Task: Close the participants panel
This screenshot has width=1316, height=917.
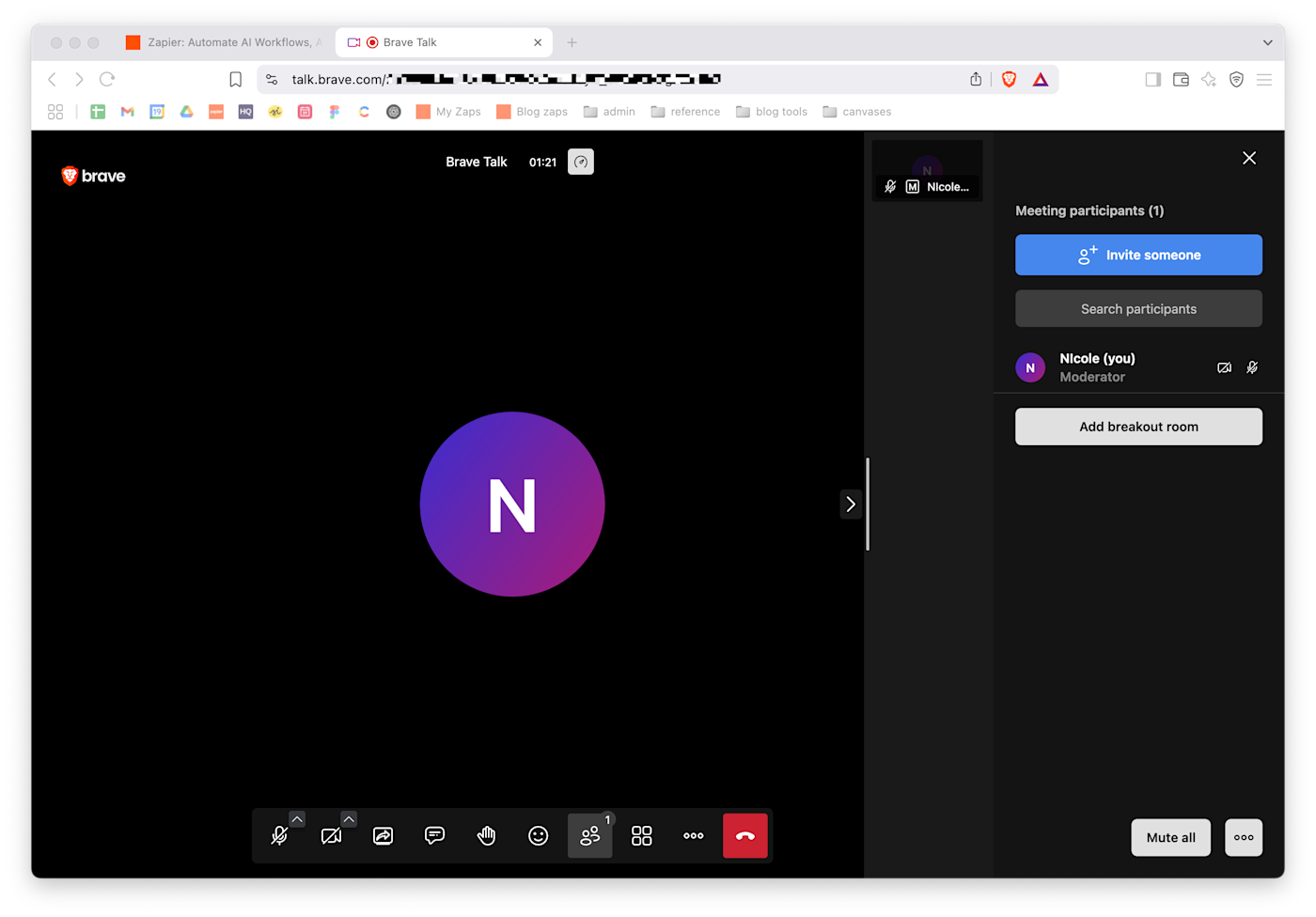Action: [1249, 158]
